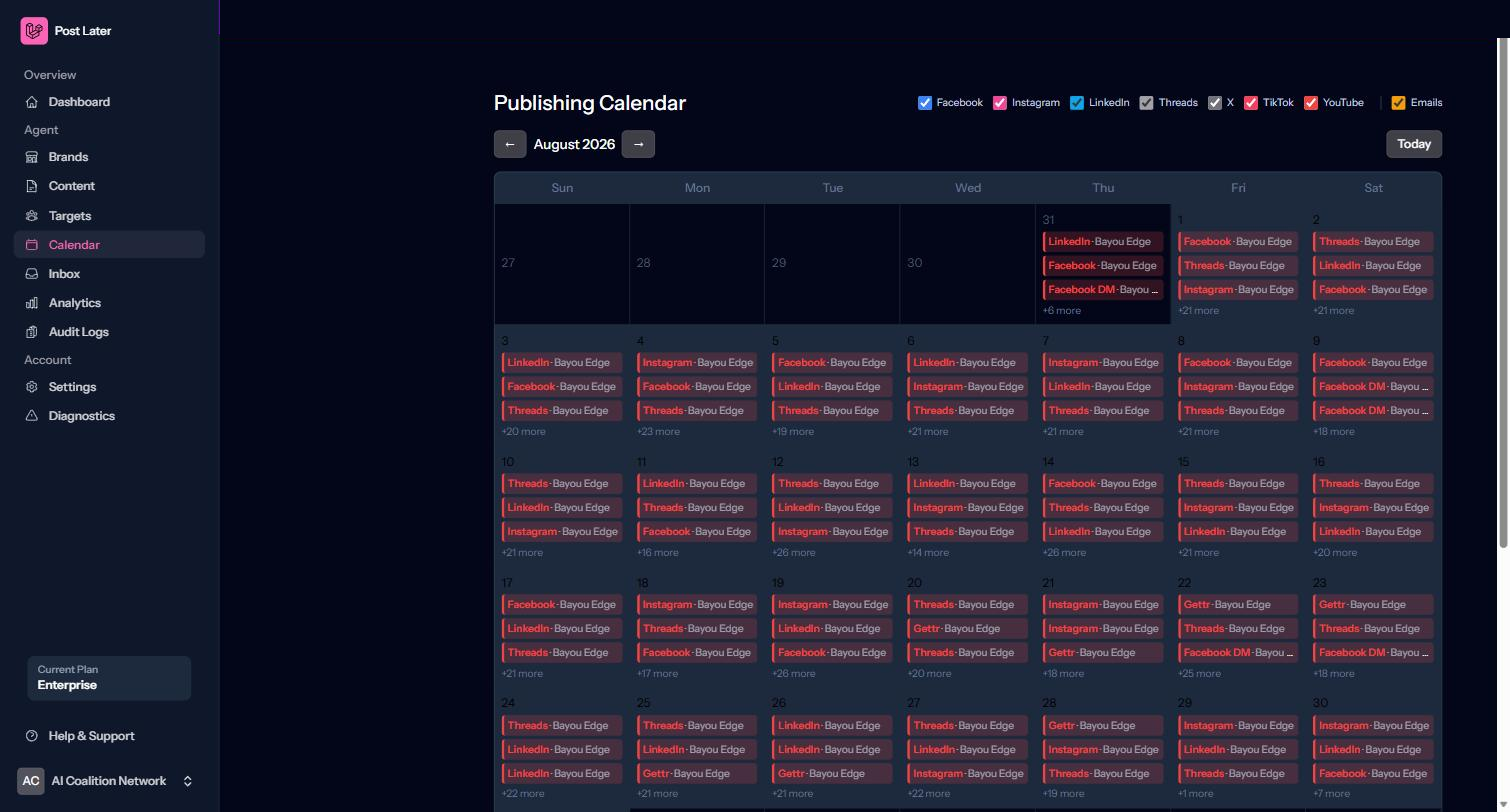The height and width of the screenshot is (812, 1510).
Task: Open LinkedIn Bayou Edge post on July 31
Action: (1103, 242)
